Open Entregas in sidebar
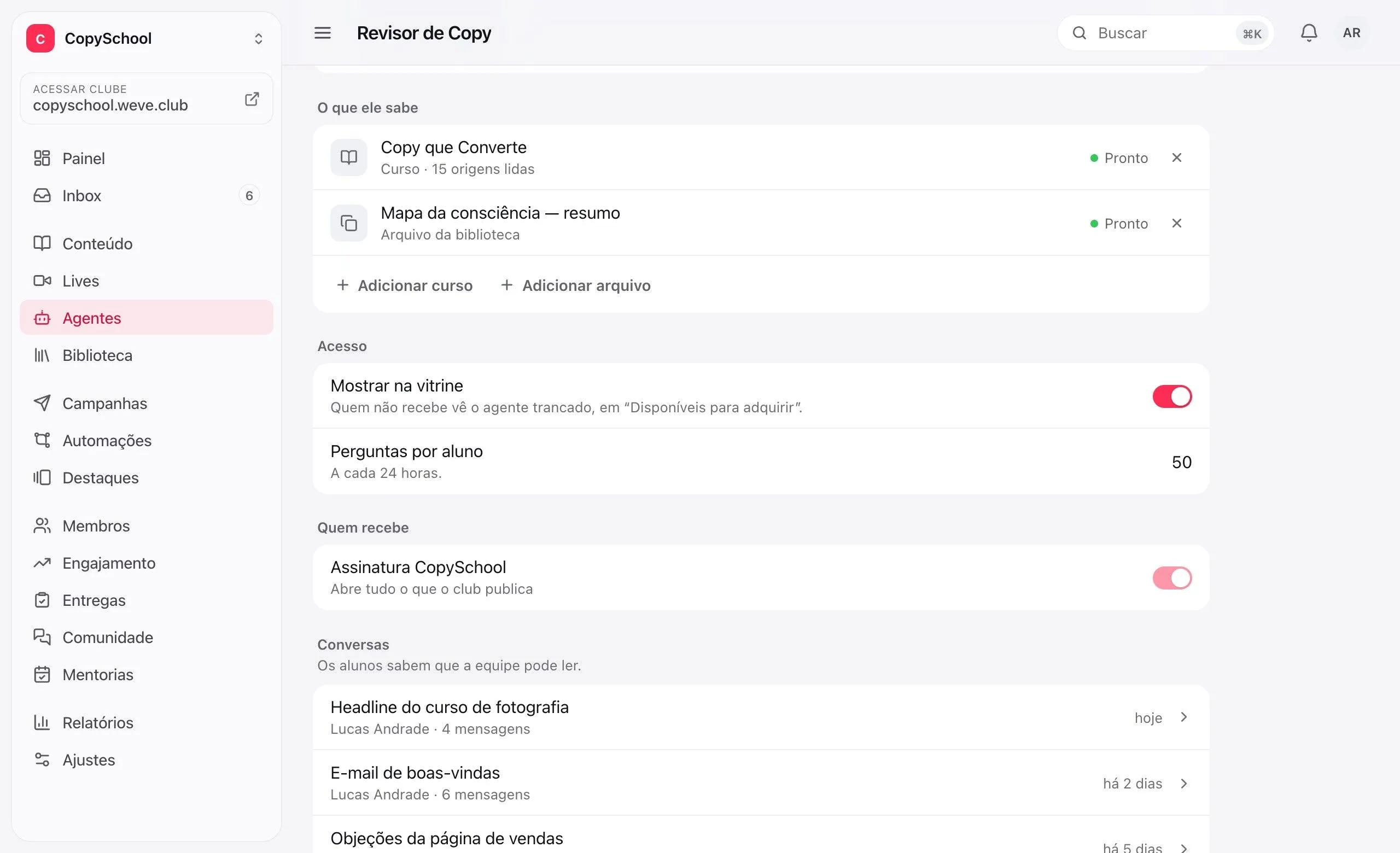Viewport: 1400px width, 853px height. (147, 600)
